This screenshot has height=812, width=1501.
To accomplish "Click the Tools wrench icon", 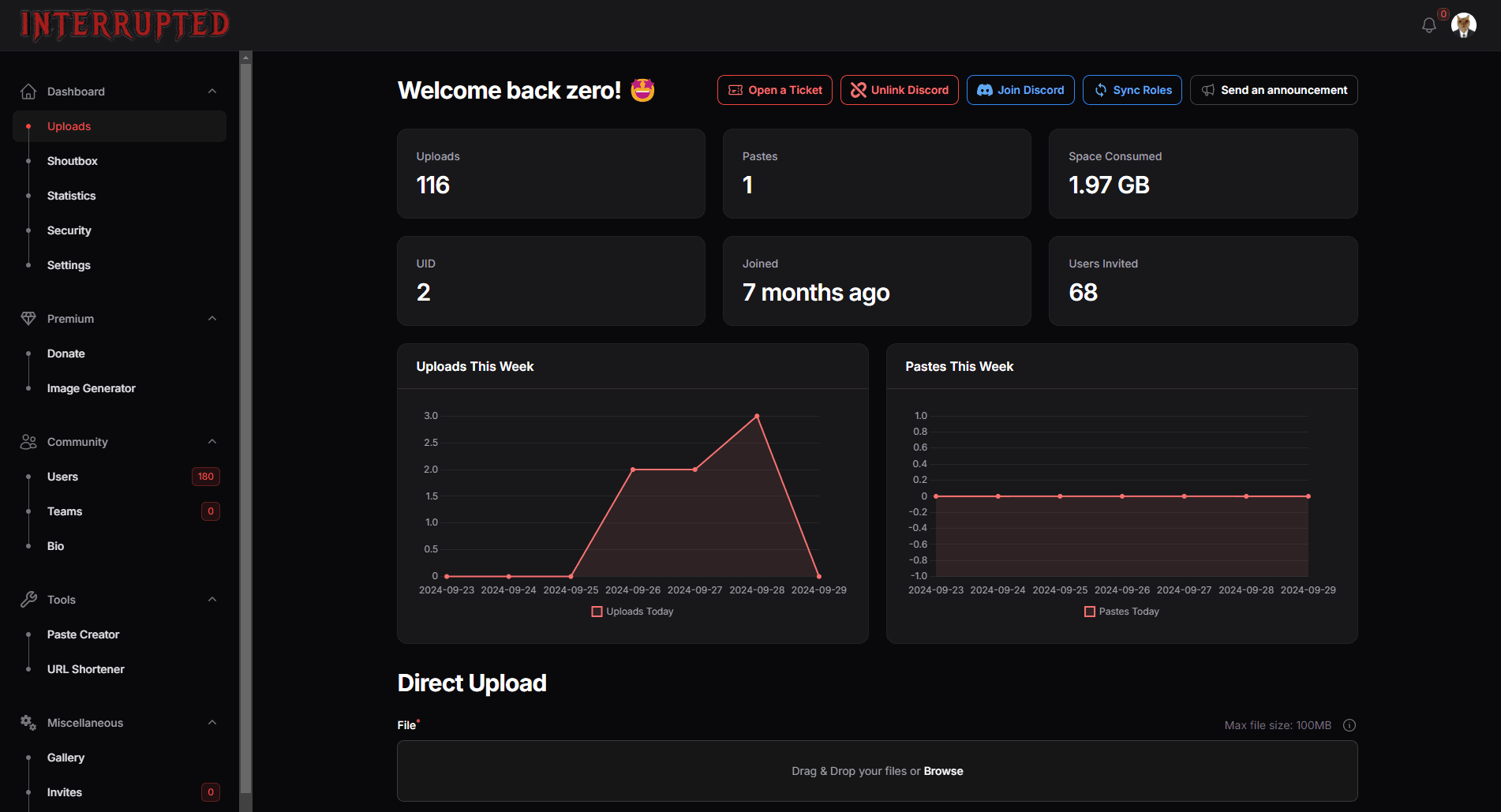I will [x=28, y=600].
